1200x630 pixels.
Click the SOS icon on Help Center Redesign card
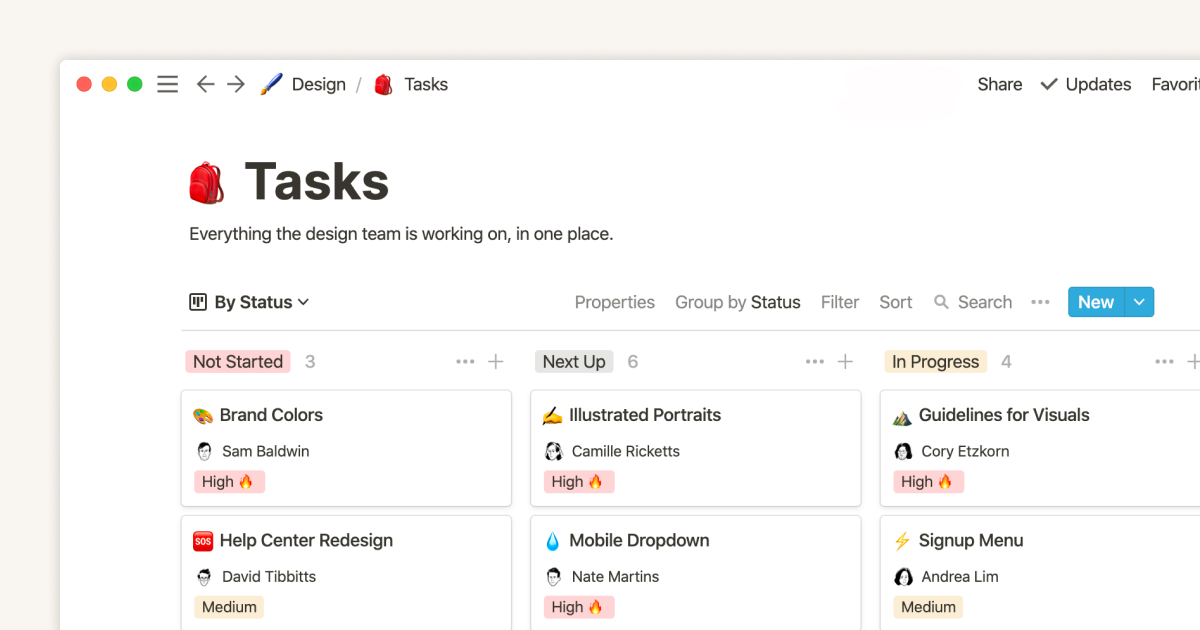tap(203, 540)
